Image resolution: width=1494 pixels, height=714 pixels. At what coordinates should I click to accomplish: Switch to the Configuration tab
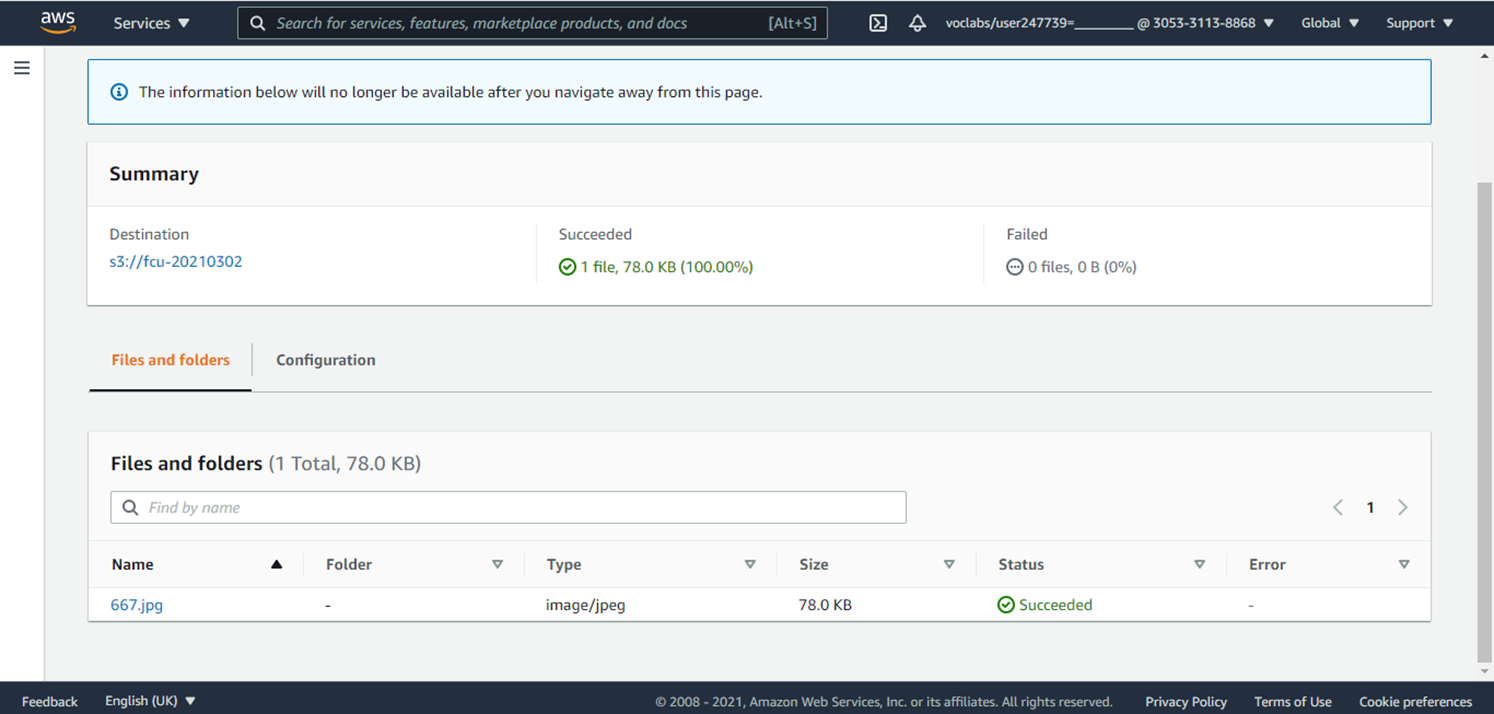326,360
